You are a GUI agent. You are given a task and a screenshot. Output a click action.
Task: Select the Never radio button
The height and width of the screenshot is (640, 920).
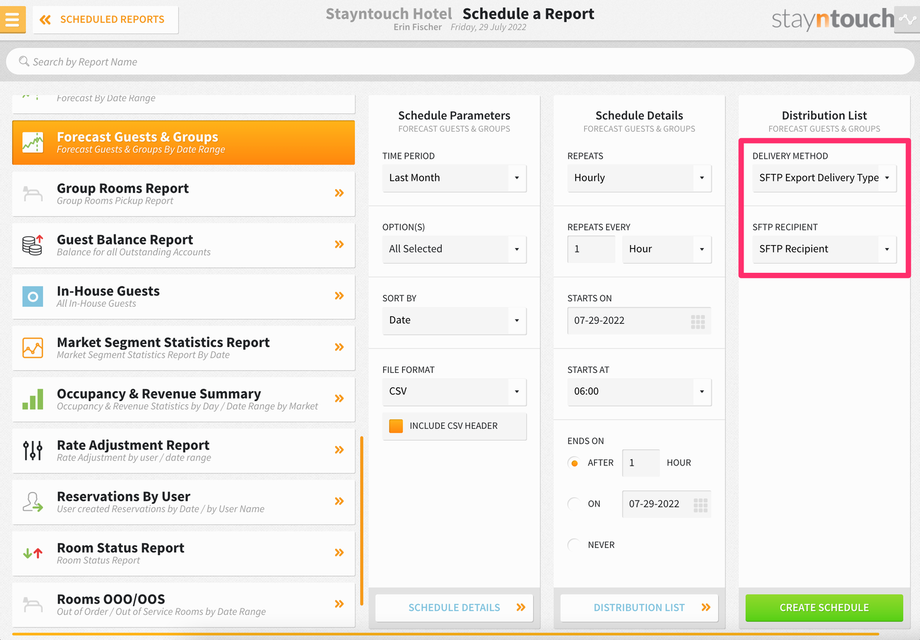pyautogui.click(x=574, y=545)
